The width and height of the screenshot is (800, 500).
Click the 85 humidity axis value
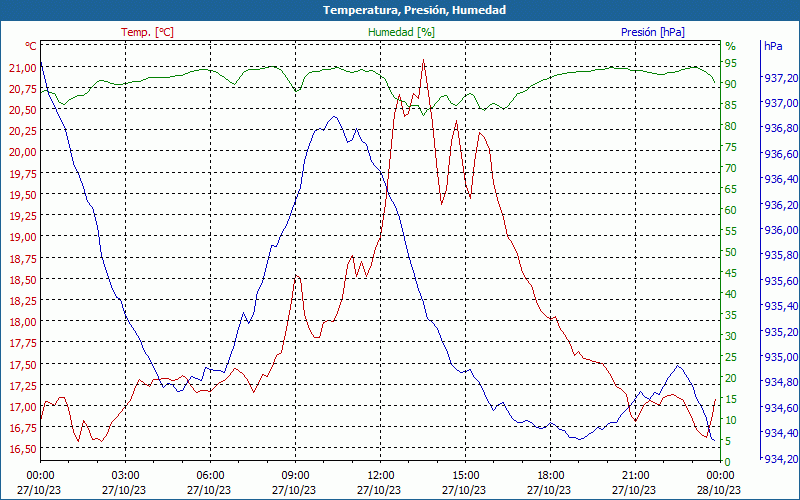click(x=731, y=105)
